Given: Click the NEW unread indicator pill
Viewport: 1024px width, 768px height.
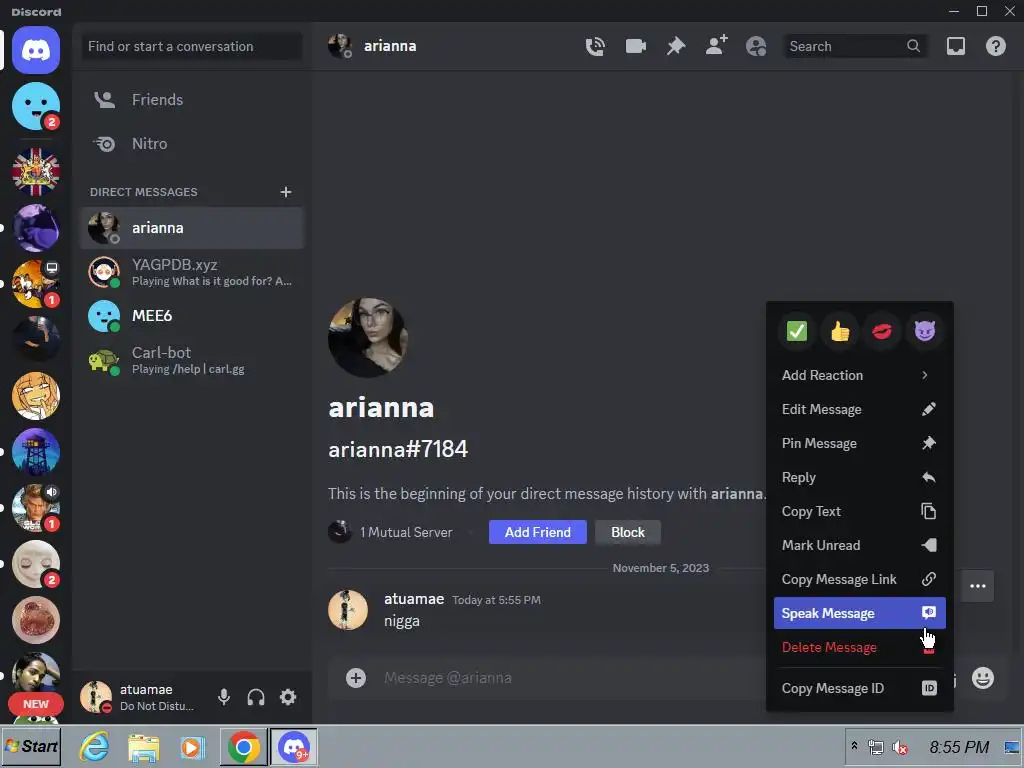Looking at the screenshot, I should [36, 704].
